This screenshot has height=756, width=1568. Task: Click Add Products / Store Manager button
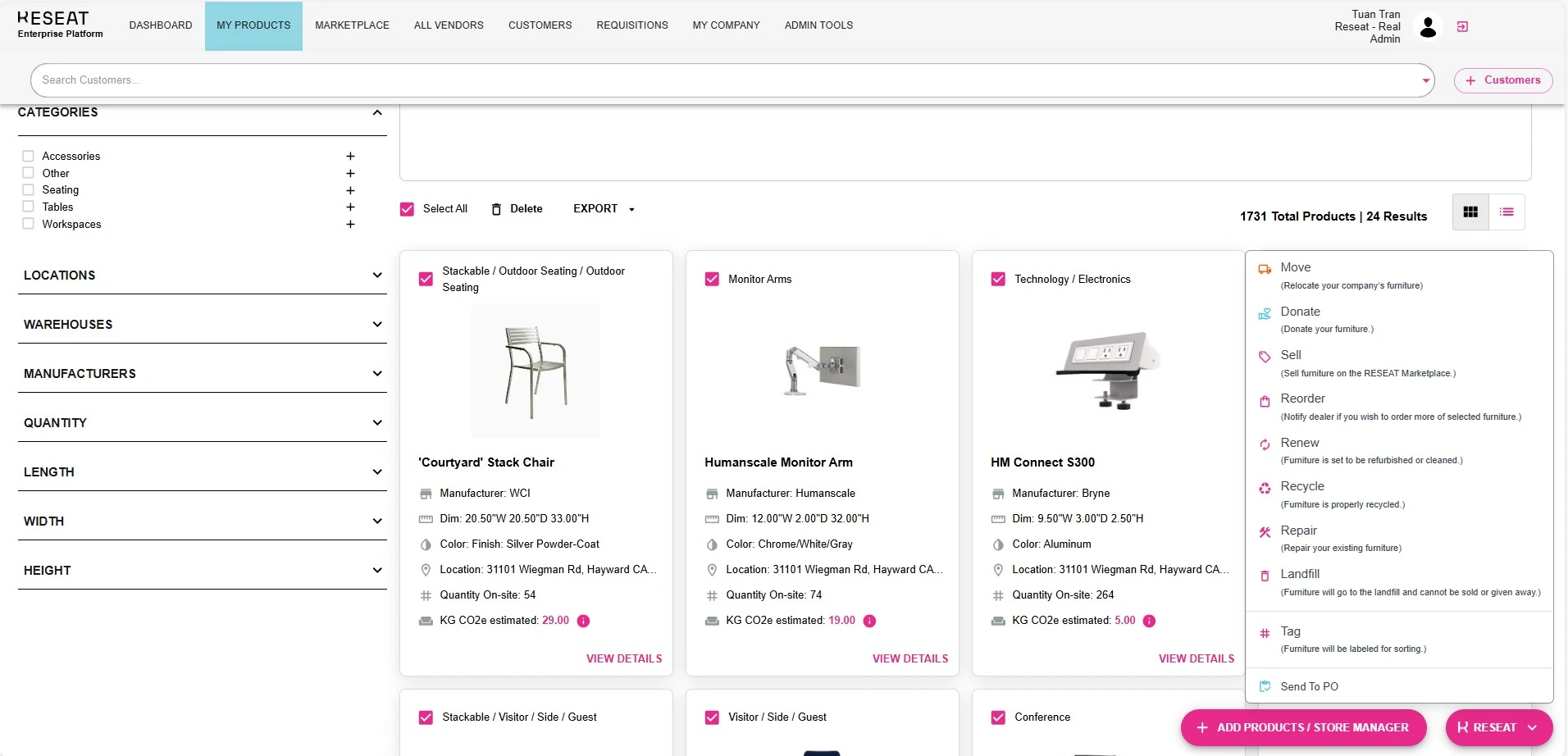(x=1303, y=728)
